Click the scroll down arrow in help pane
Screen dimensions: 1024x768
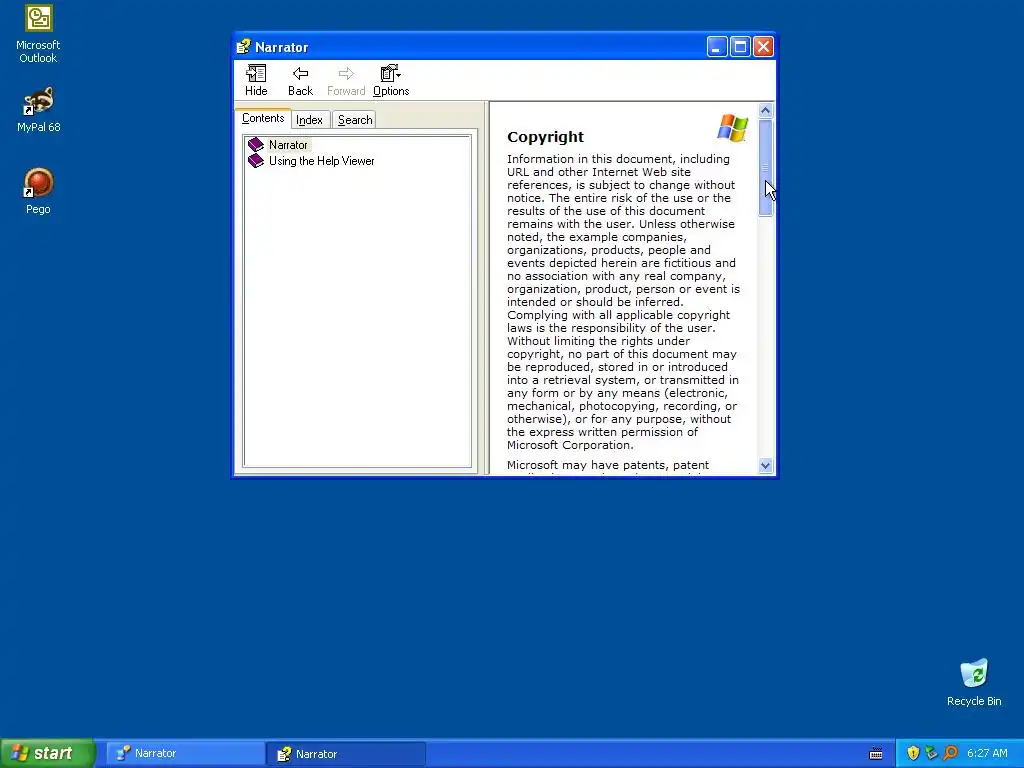tap(765, 466)
